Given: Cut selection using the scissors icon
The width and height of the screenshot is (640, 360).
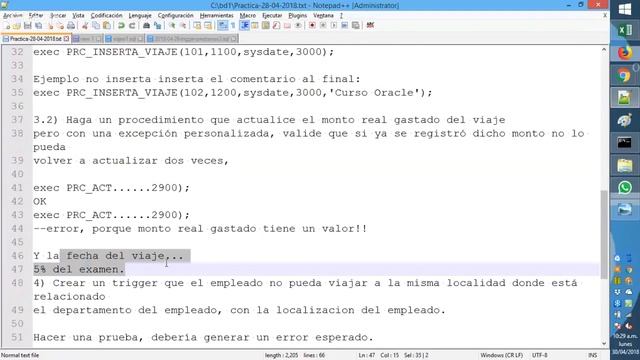Looking at the screenshot, I should (x=85, y=26).
